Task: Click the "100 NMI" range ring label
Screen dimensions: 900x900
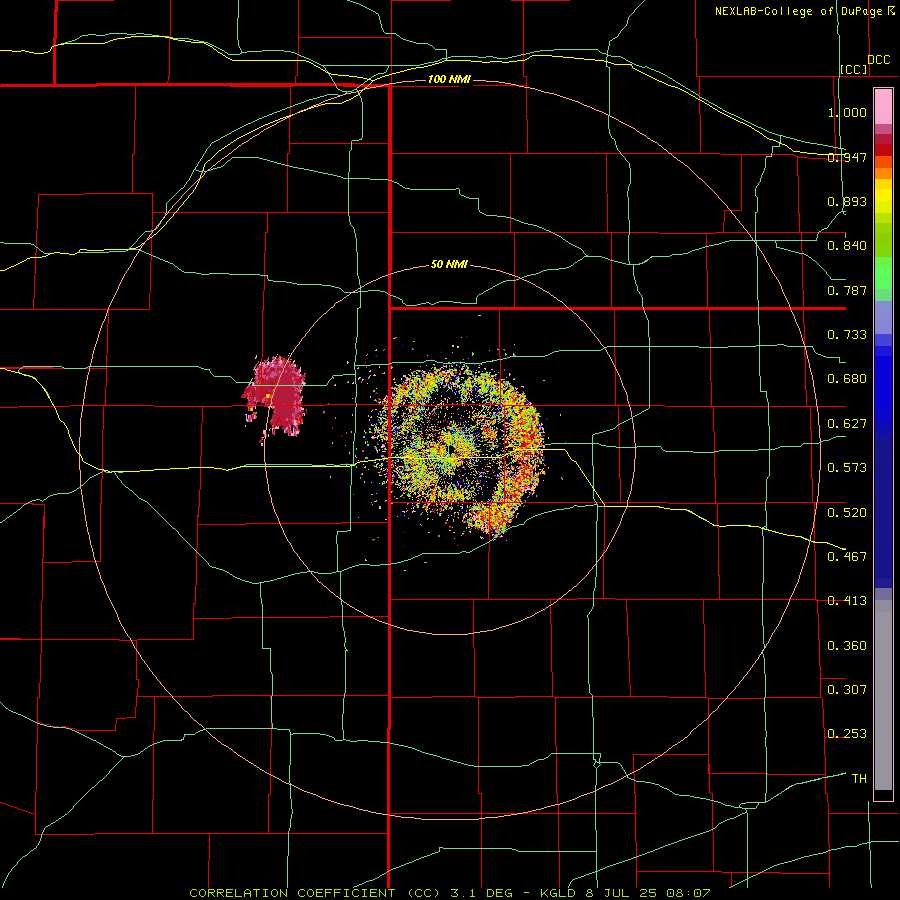Action: click(449, 79)
